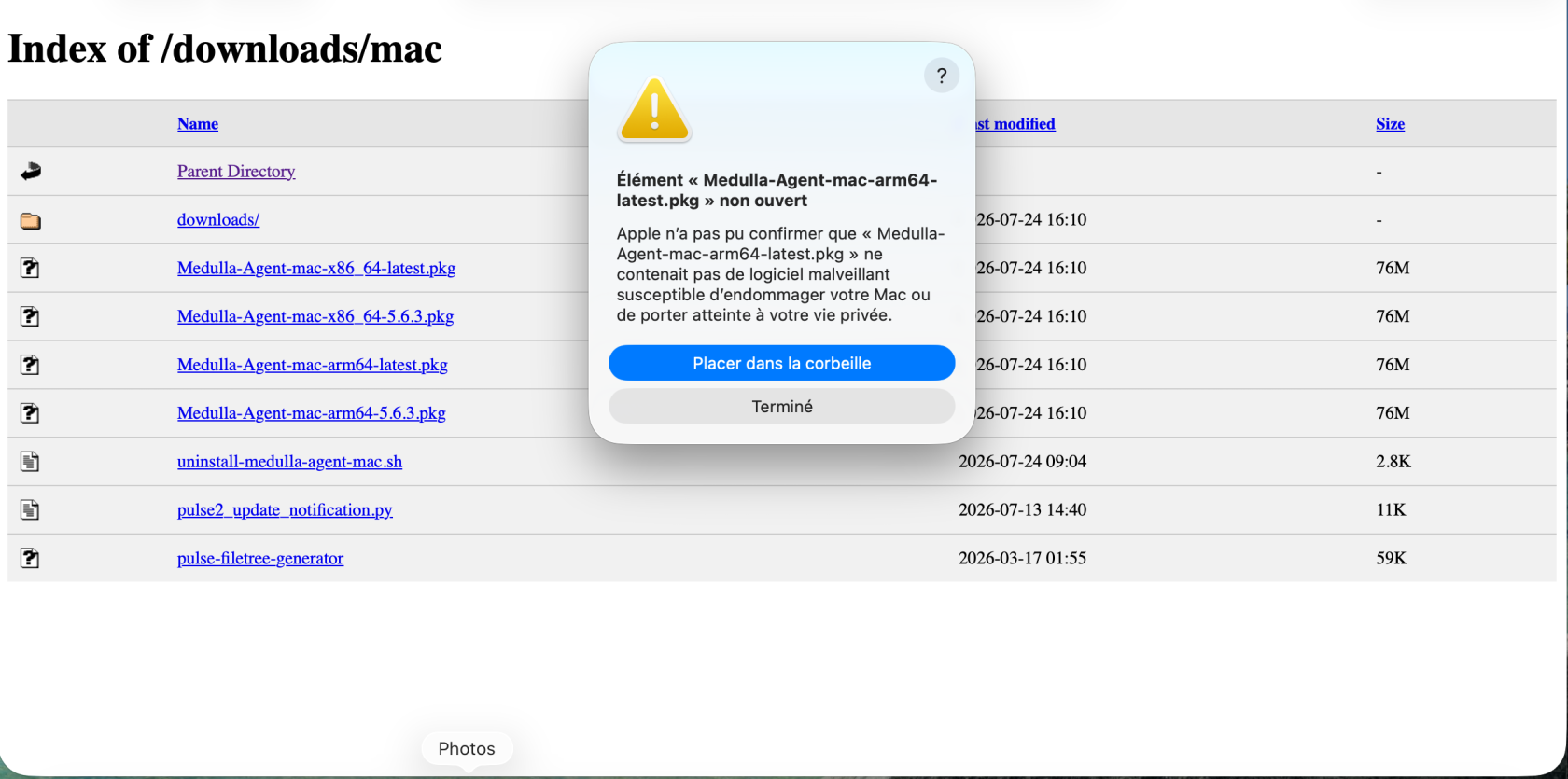Click the 59K size value
Image resolution: width=1568 pixels, height=779 pixels.
click(1391, 559)
